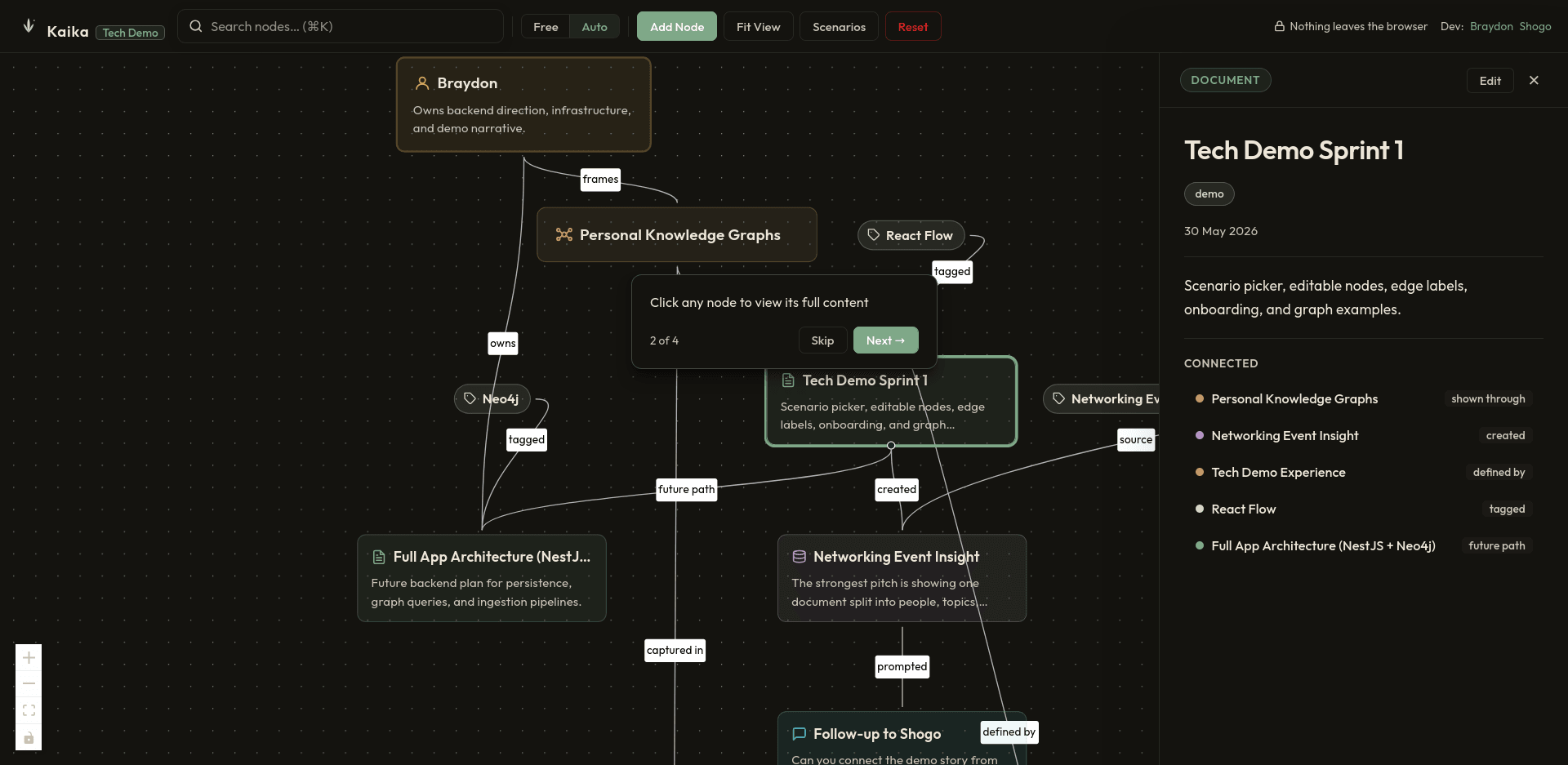Click the 'tagged' label near Neo4j
Viewport: 1568px width, 765px height.
click(x=527, y=439)
